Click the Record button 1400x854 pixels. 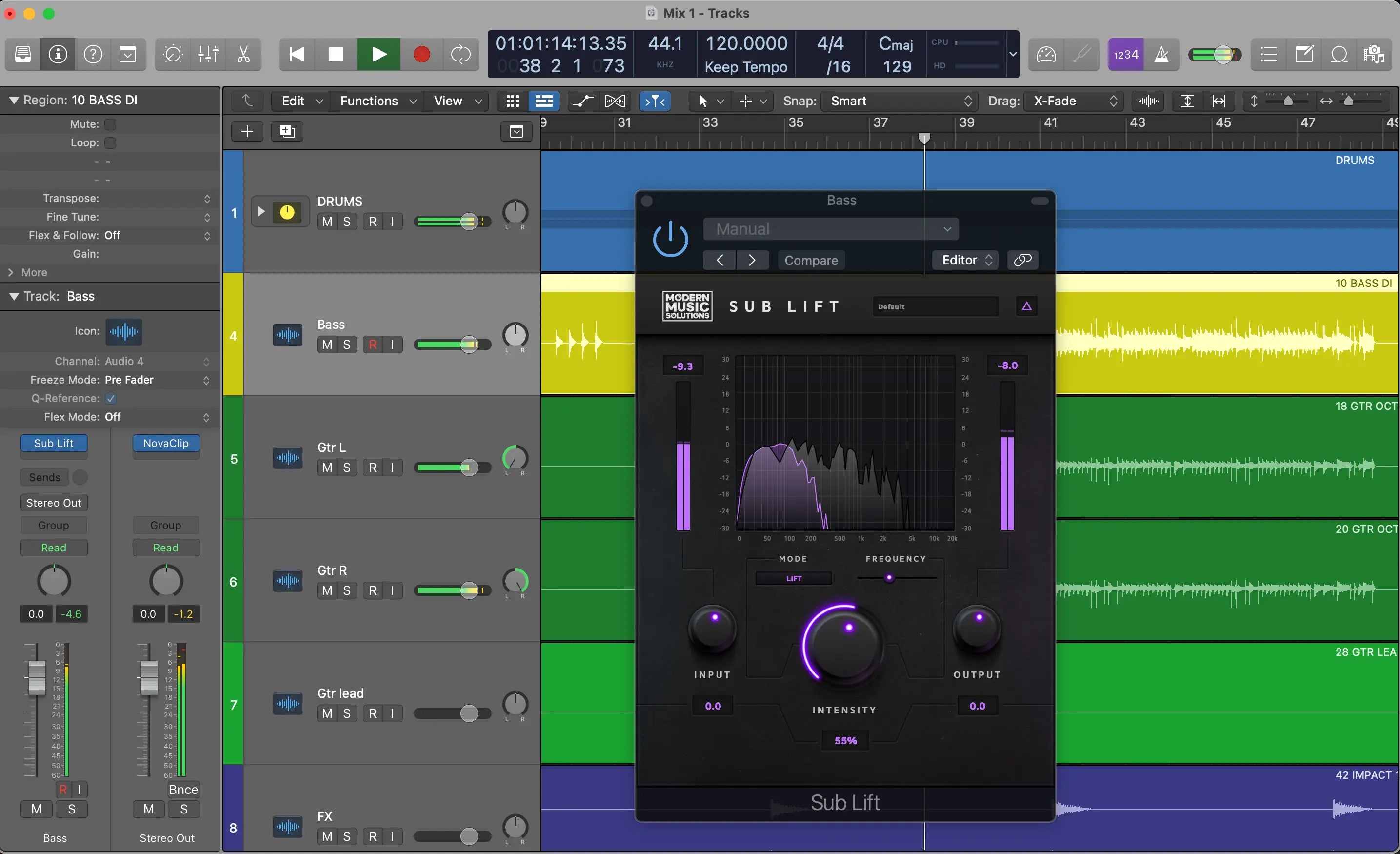click(421, 55)
